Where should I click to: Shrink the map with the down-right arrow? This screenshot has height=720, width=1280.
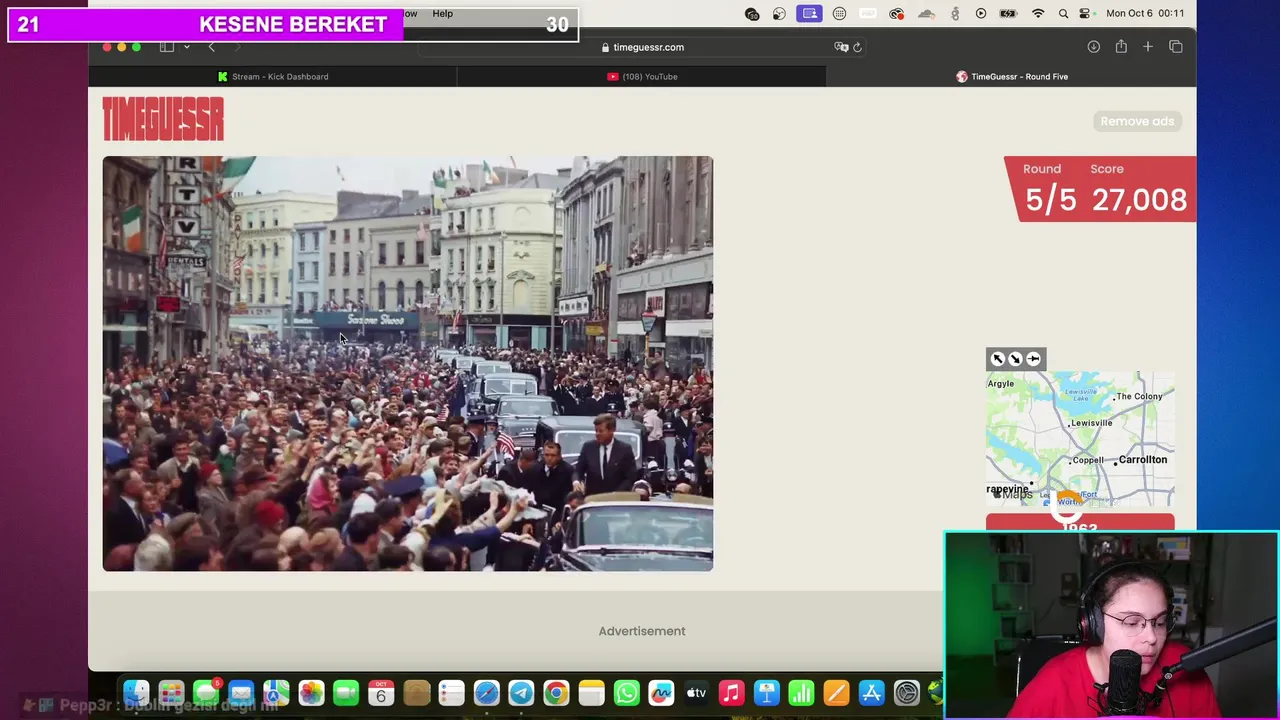click(x=1015, y=359)
